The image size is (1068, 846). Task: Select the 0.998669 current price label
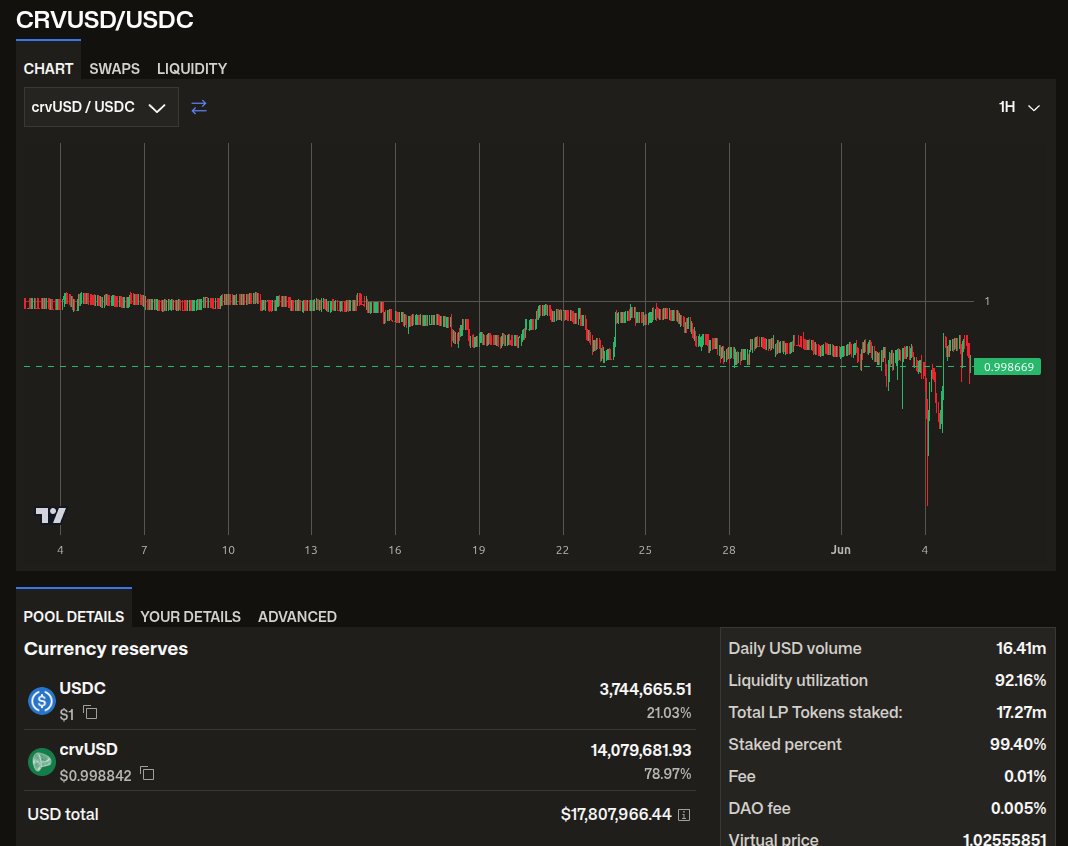pyautogui.click(x=1008, y=367)
